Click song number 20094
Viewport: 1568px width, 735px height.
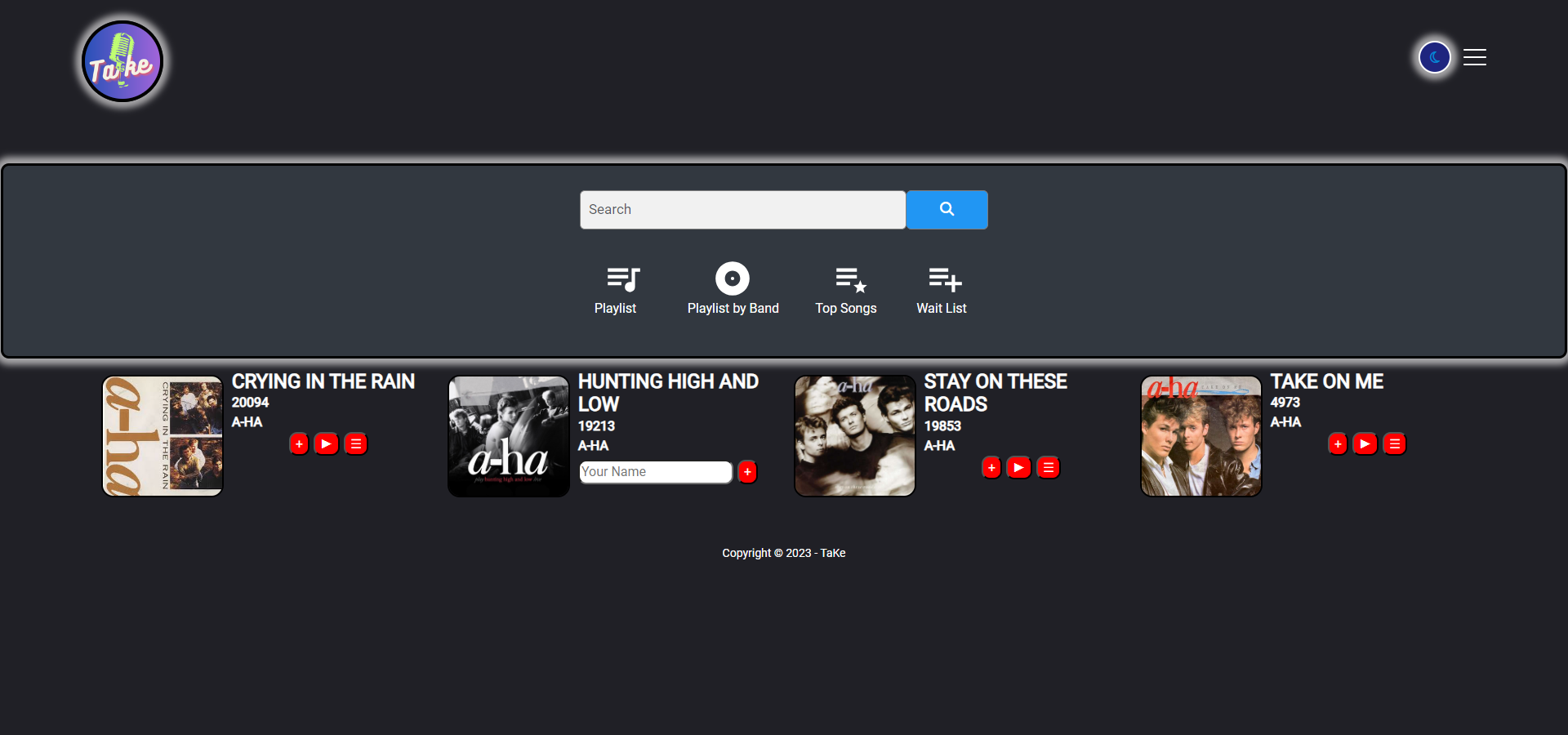(x=250, y=403)
